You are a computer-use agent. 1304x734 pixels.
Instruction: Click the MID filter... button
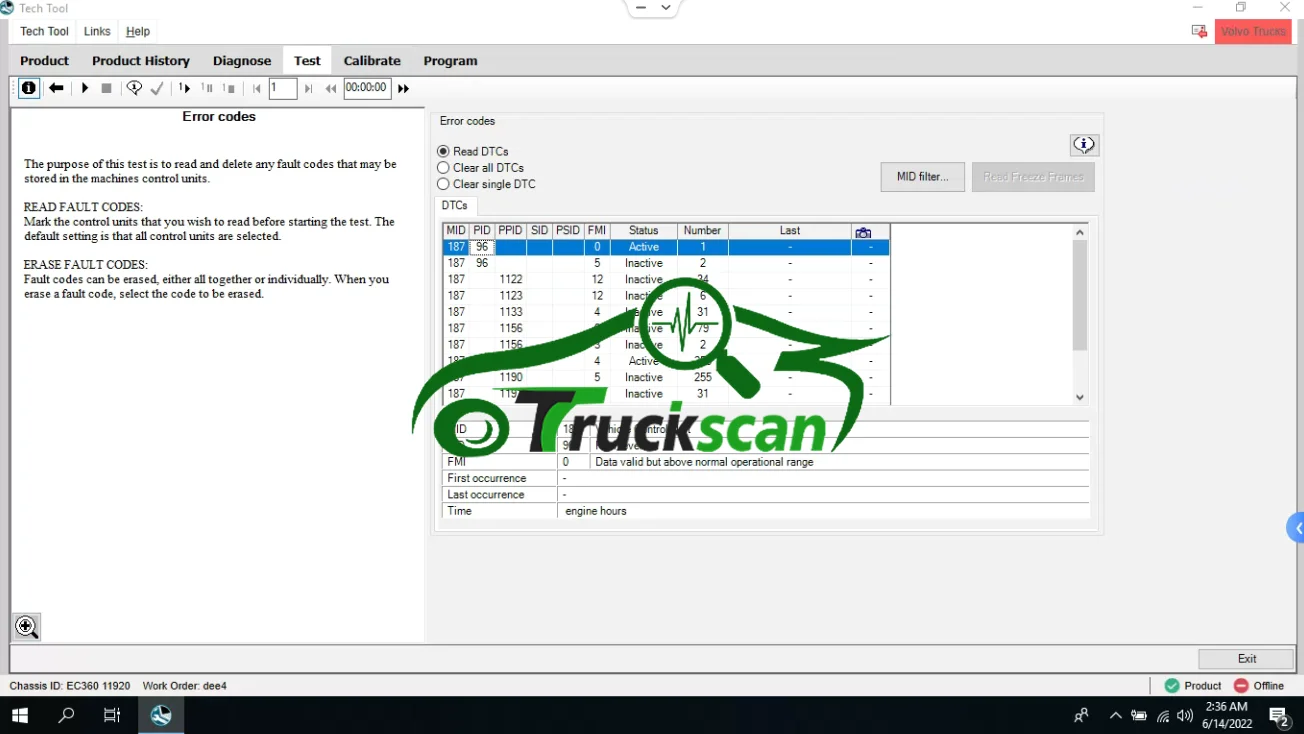tap(922, 177)
